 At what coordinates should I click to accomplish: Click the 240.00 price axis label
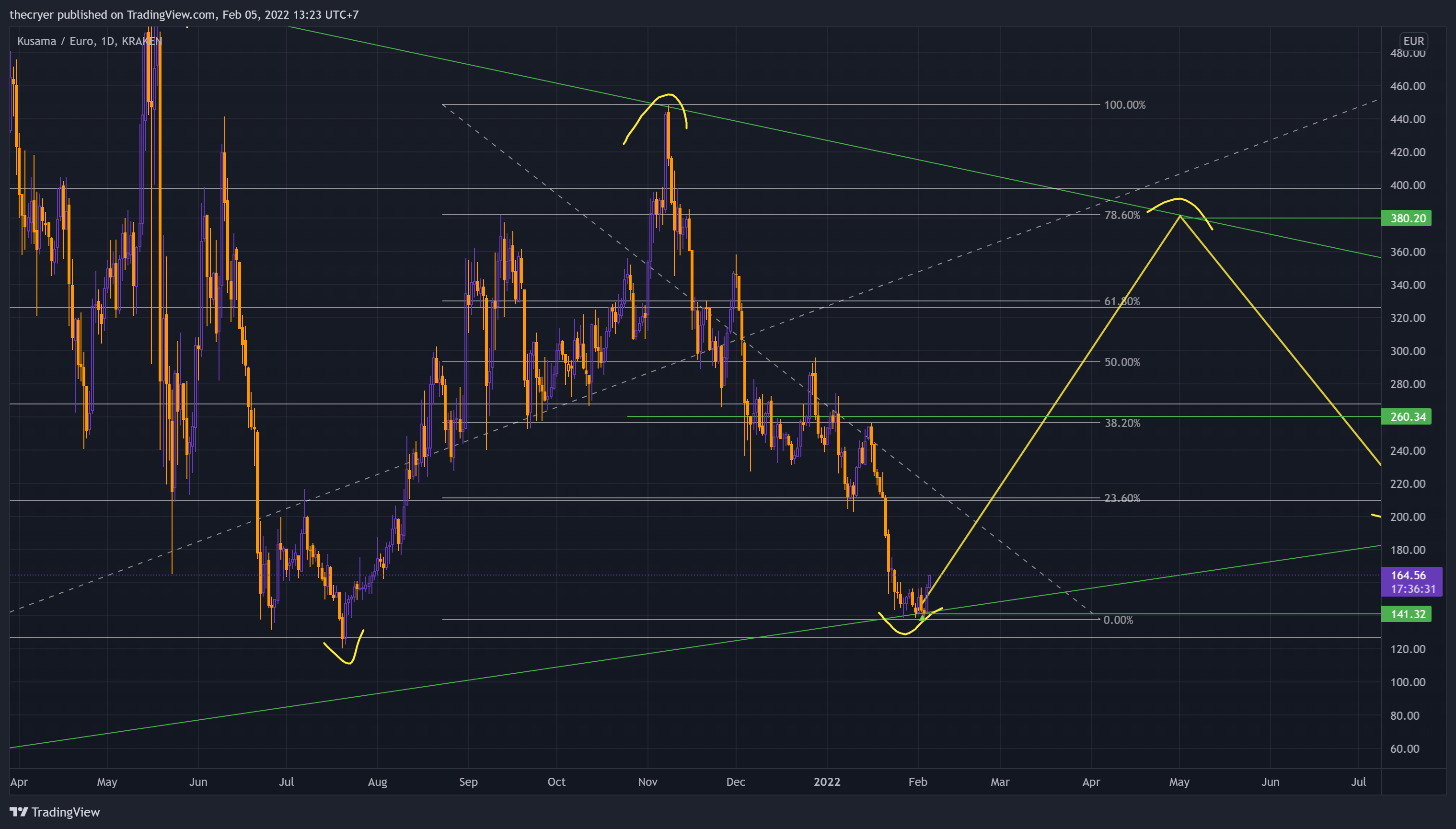[1408, 450]
